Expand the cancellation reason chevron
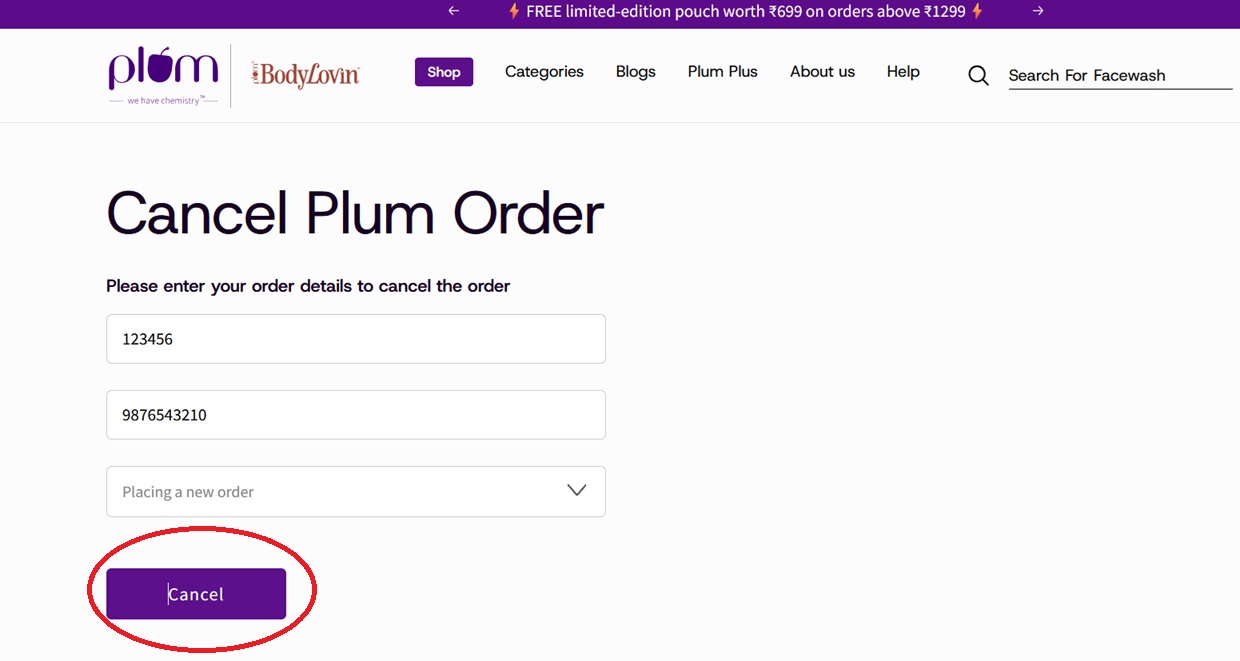This screenshot has width=1240, height=661. coord(577,490)
